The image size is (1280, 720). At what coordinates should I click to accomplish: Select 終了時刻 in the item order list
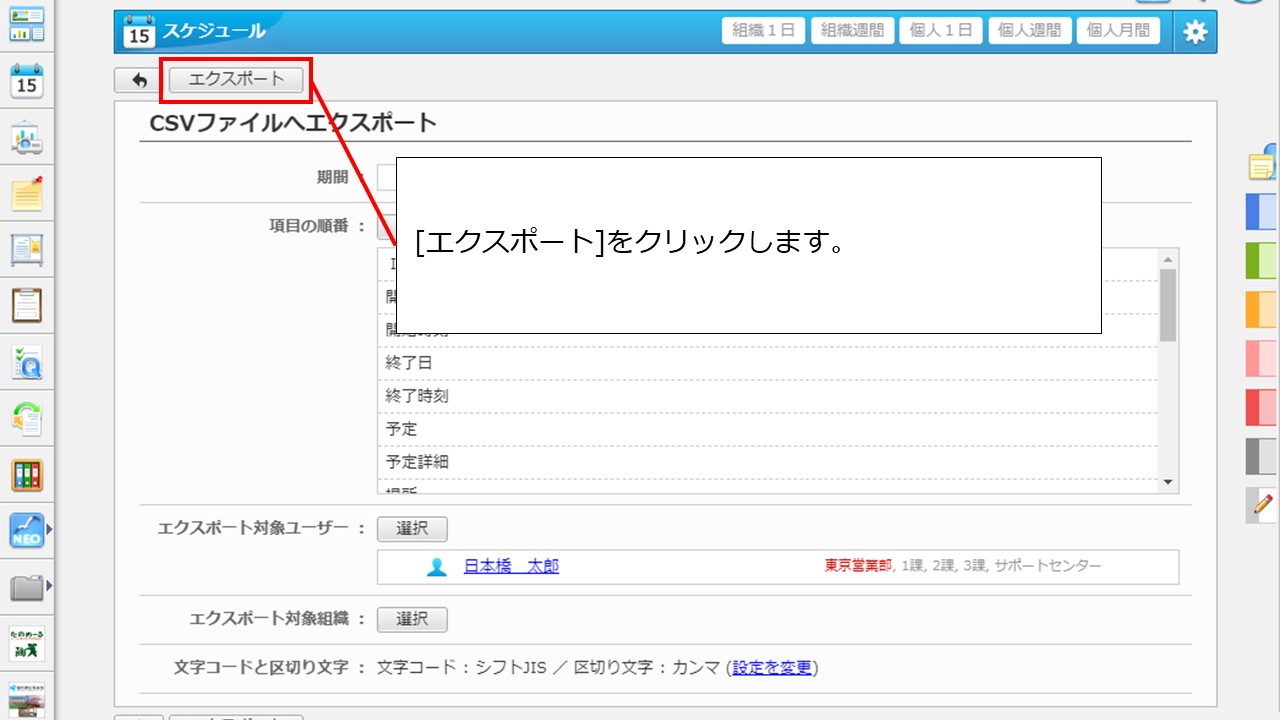pyautogui.click(x=417, y=396)
